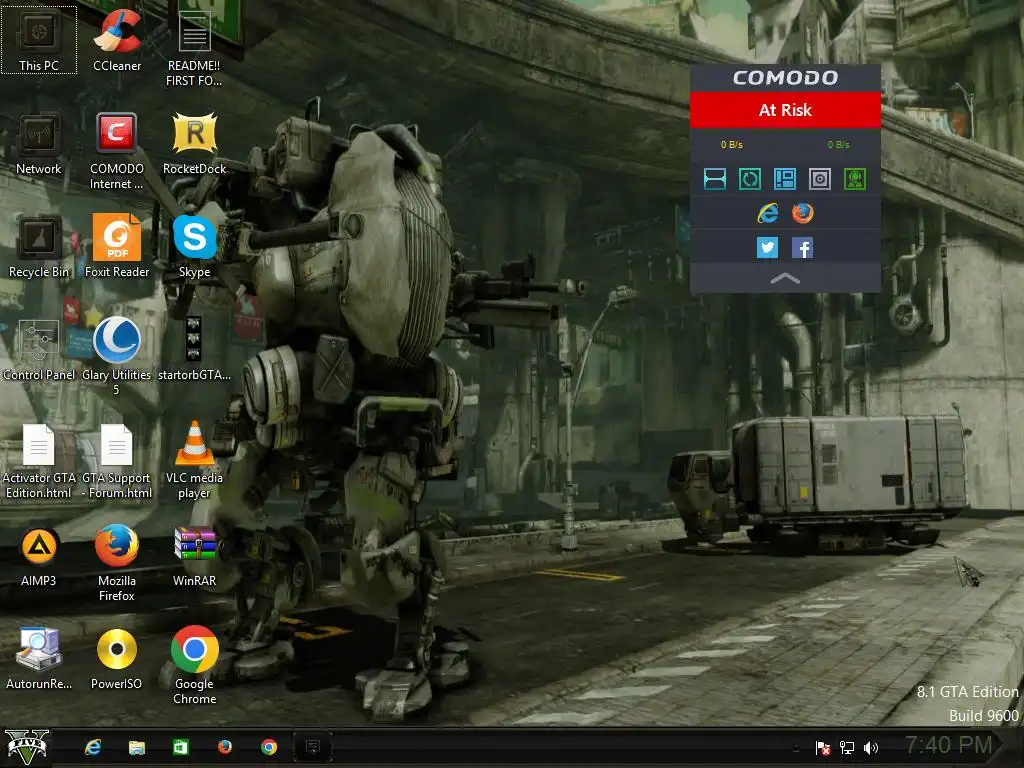Click the panel-layout icon in COMODO widget

point(784,179)
